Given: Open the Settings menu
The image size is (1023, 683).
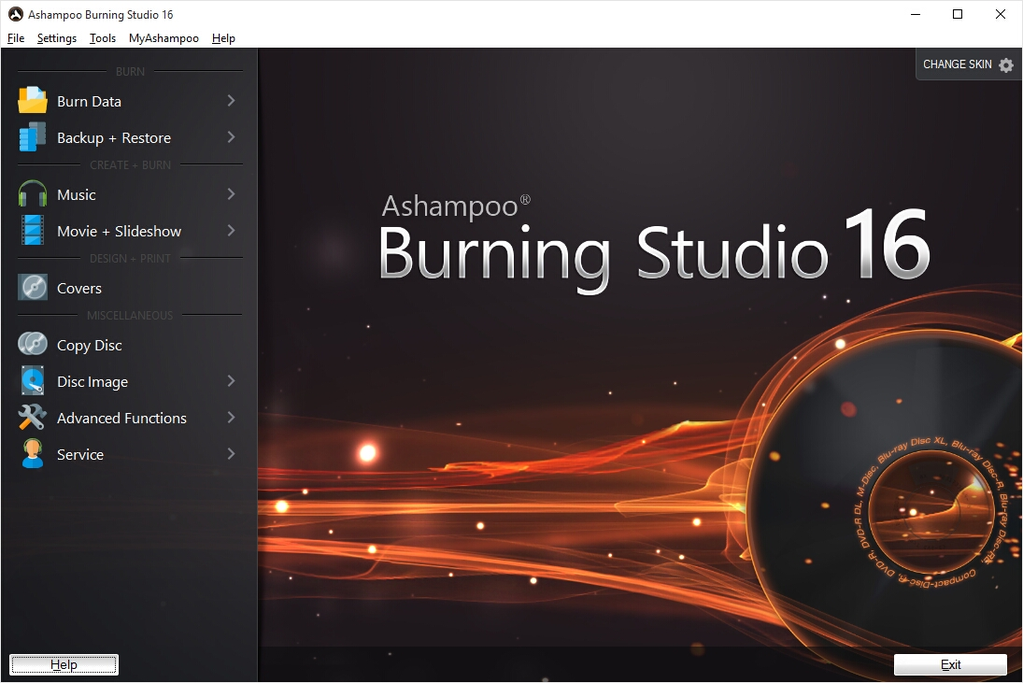Looking at the screenshot, I should point(57,38).
